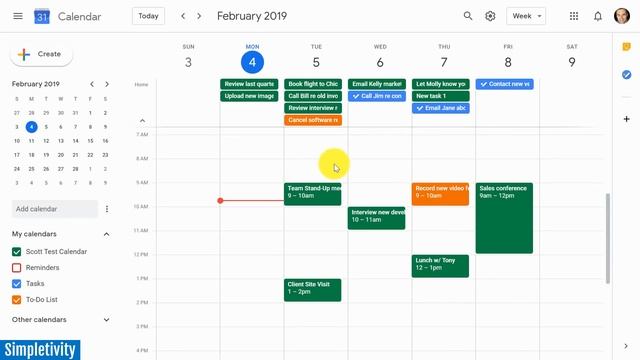Viewport: 640px width, 360px height.
Task: Go to the previous week arrow
Action: (183, 16)
